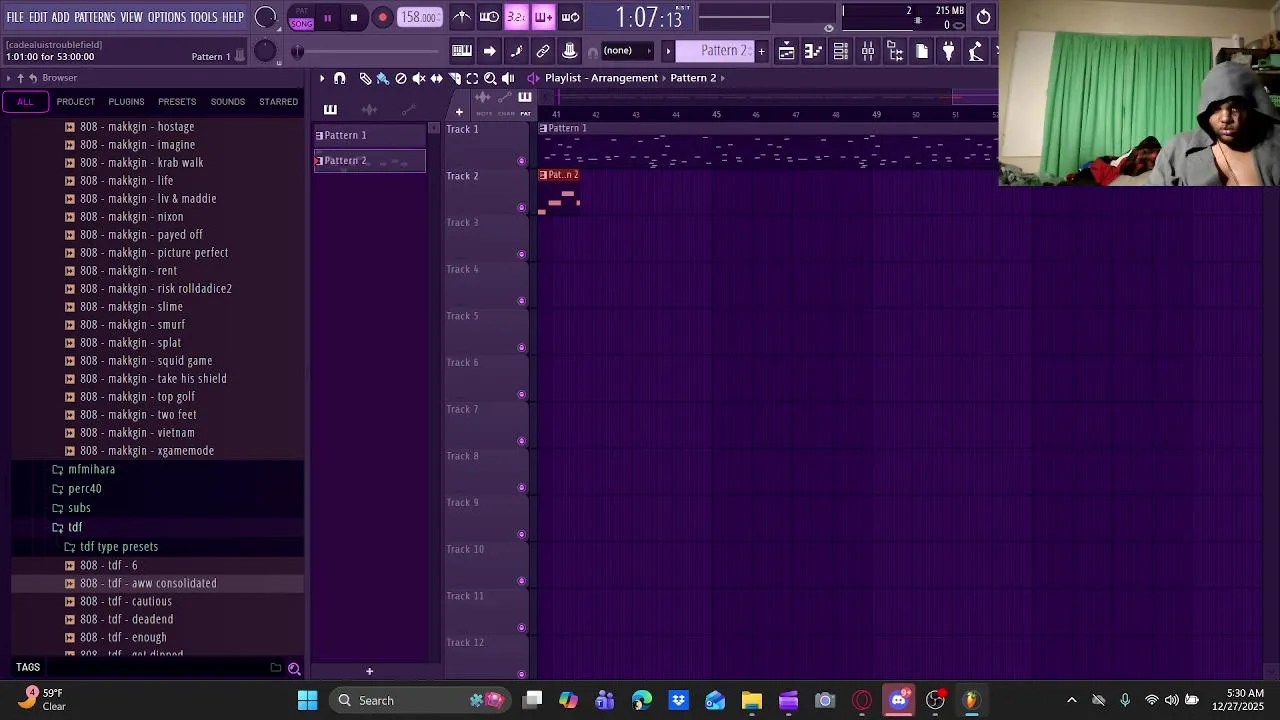
Task: Toggle the overdub/blend recording button
Action: pos(543,17)
